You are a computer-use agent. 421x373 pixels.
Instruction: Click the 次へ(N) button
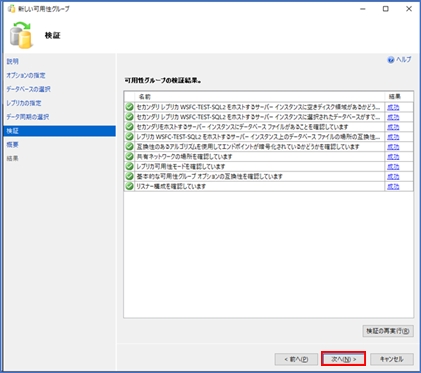(343, 359)
